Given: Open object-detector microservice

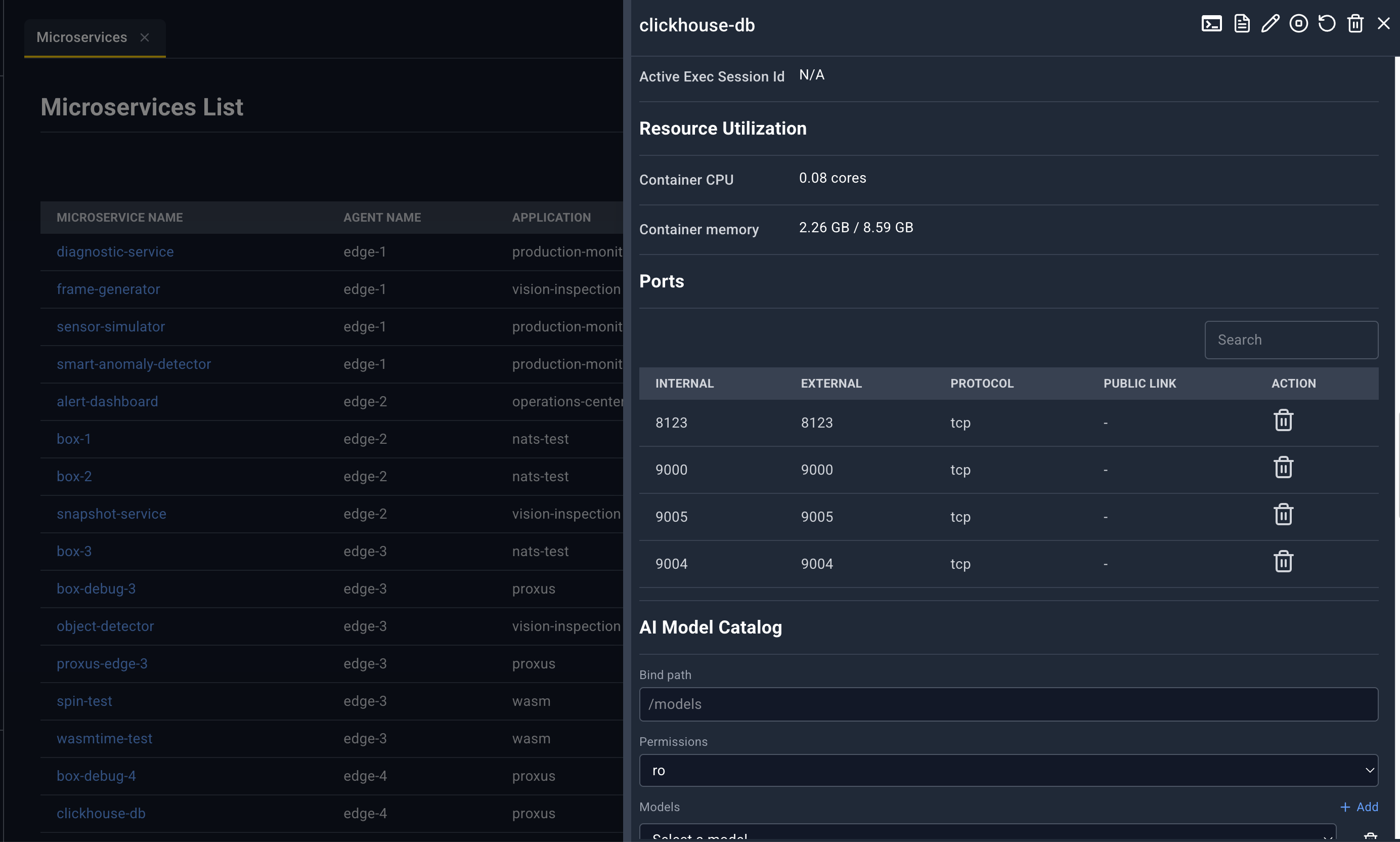Looking at the screenshot, I should point(105,626).
